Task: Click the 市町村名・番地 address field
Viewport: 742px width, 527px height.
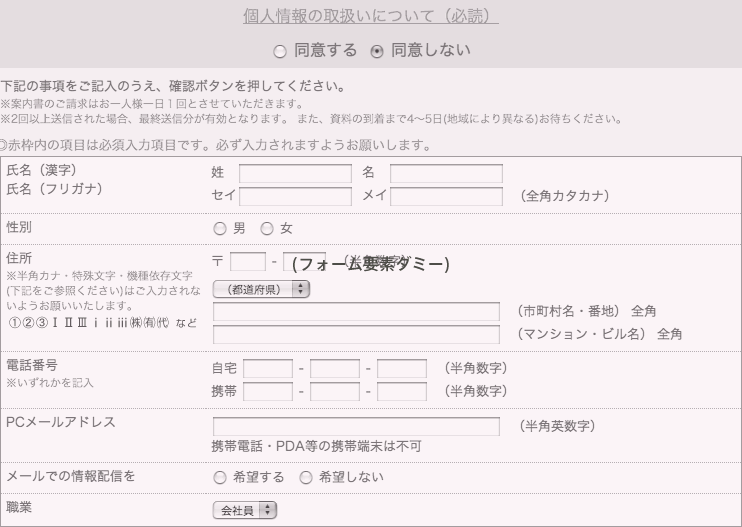Action: tap(356, 312)
